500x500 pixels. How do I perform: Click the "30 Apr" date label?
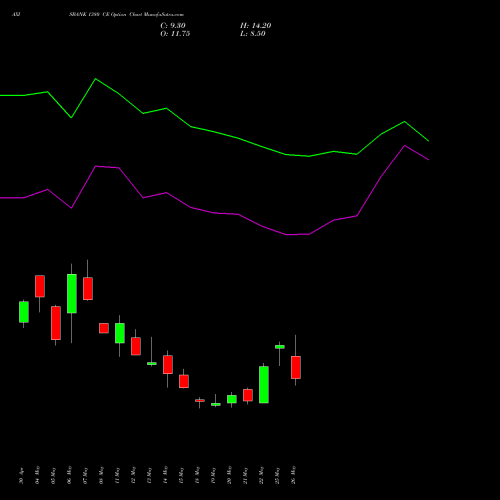(22, 476)
